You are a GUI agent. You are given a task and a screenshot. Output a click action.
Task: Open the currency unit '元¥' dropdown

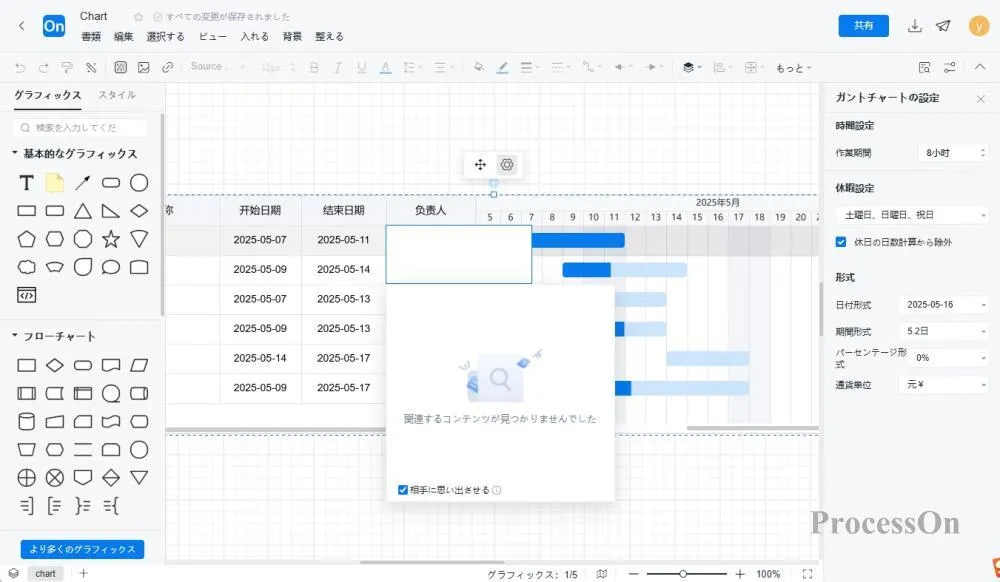[x=944, y=384]
